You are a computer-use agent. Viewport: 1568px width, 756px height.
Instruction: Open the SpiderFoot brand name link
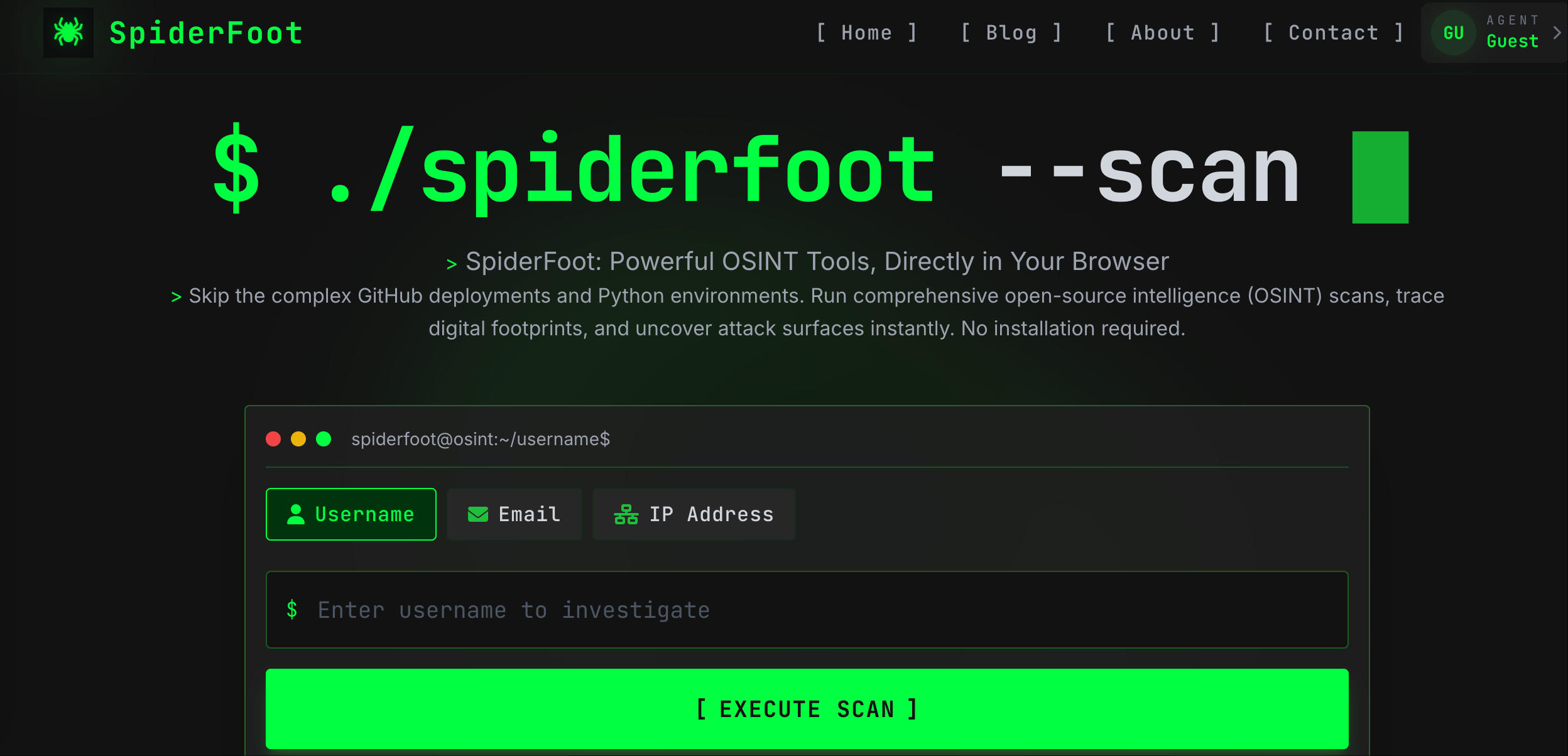point(206,33)
